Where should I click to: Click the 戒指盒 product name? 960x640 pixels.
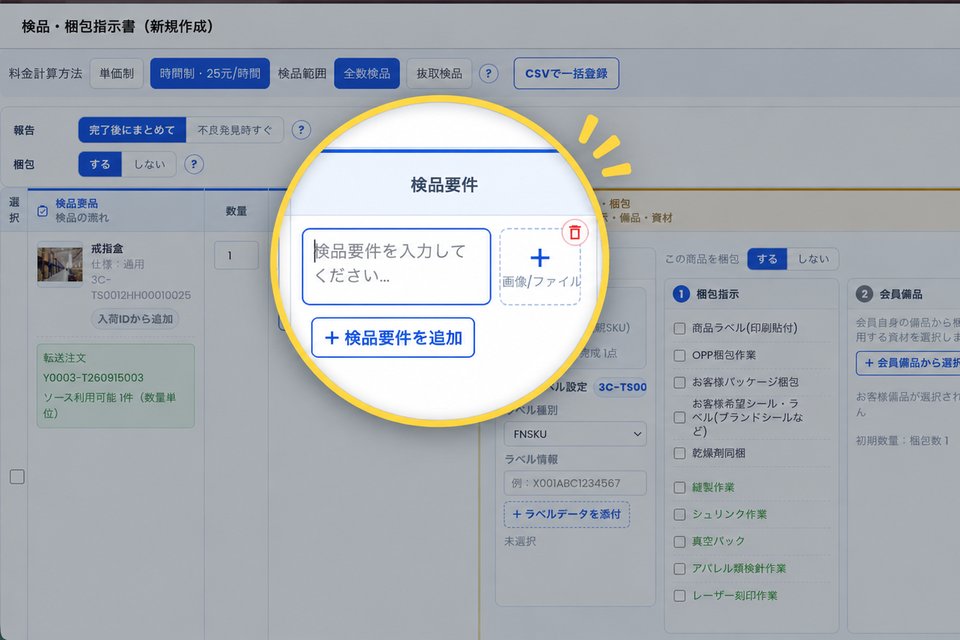pos(107,248)
